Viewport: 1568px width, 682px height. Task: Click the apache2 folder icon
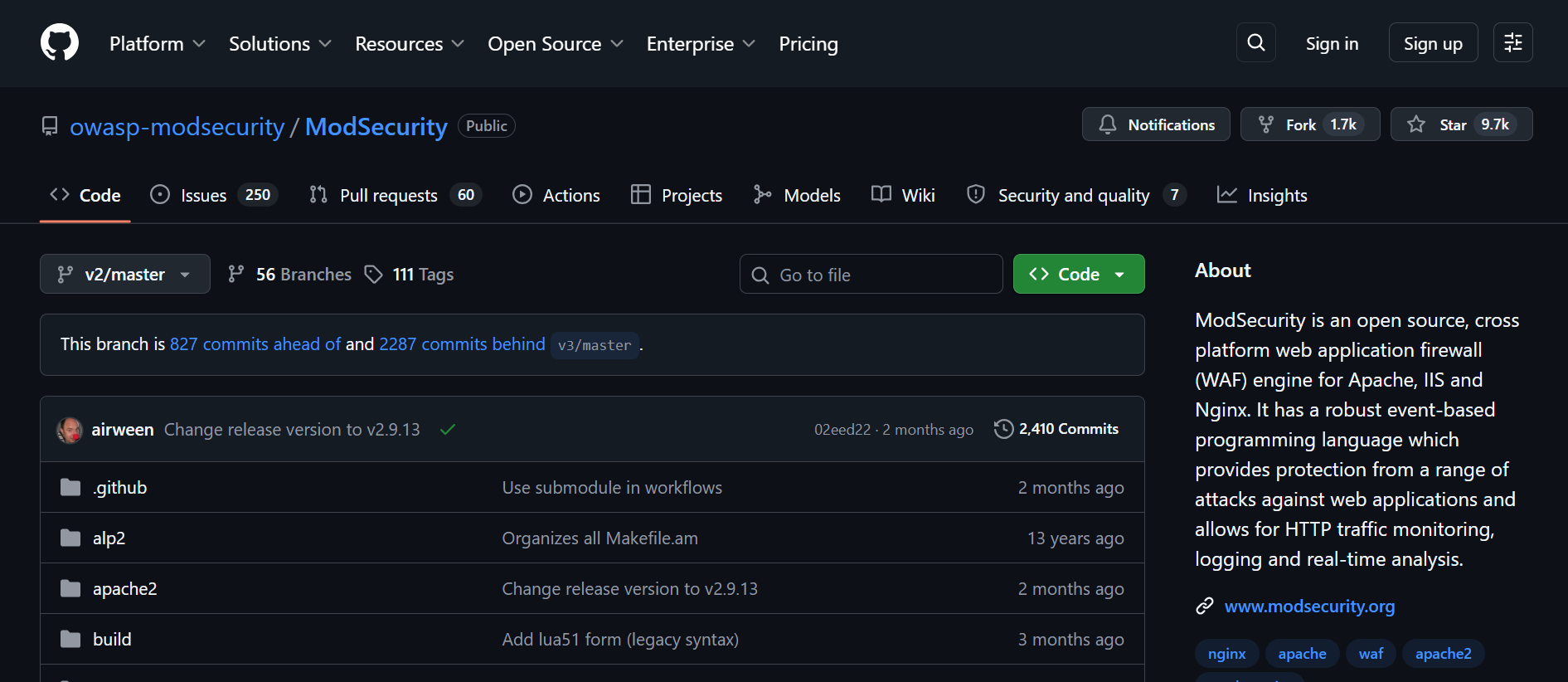70,588
